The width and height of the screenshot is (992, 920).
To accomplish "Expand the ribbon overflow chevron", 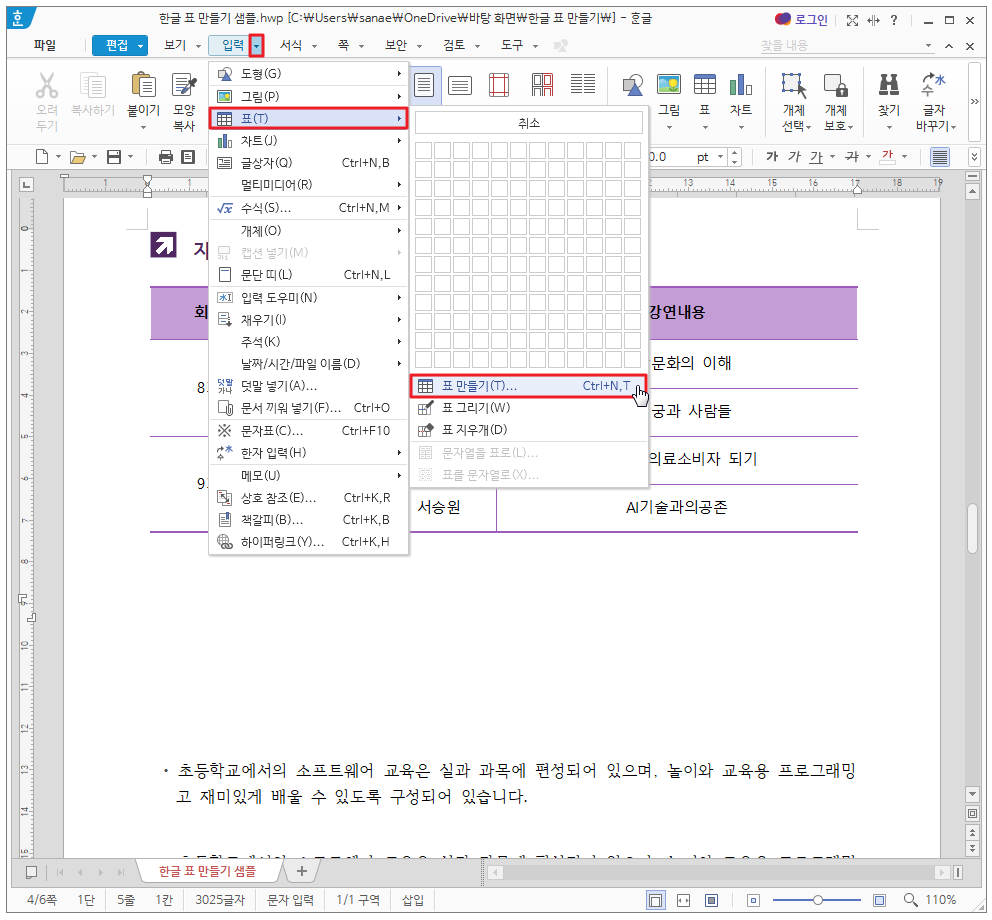I will [974, 101].
